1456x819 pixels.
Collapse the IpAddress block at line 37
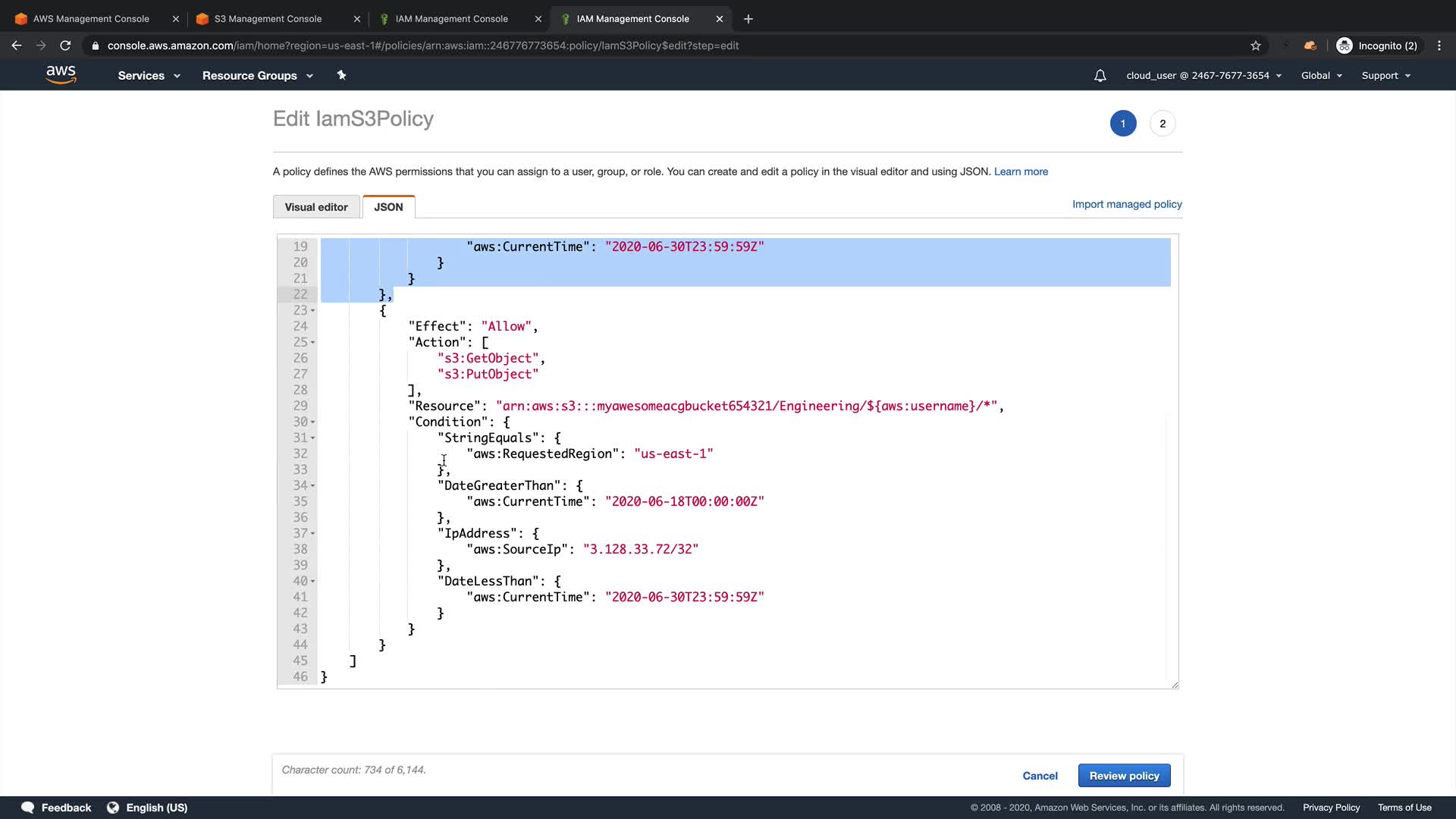pyautogui.click(x=312, y=534)
